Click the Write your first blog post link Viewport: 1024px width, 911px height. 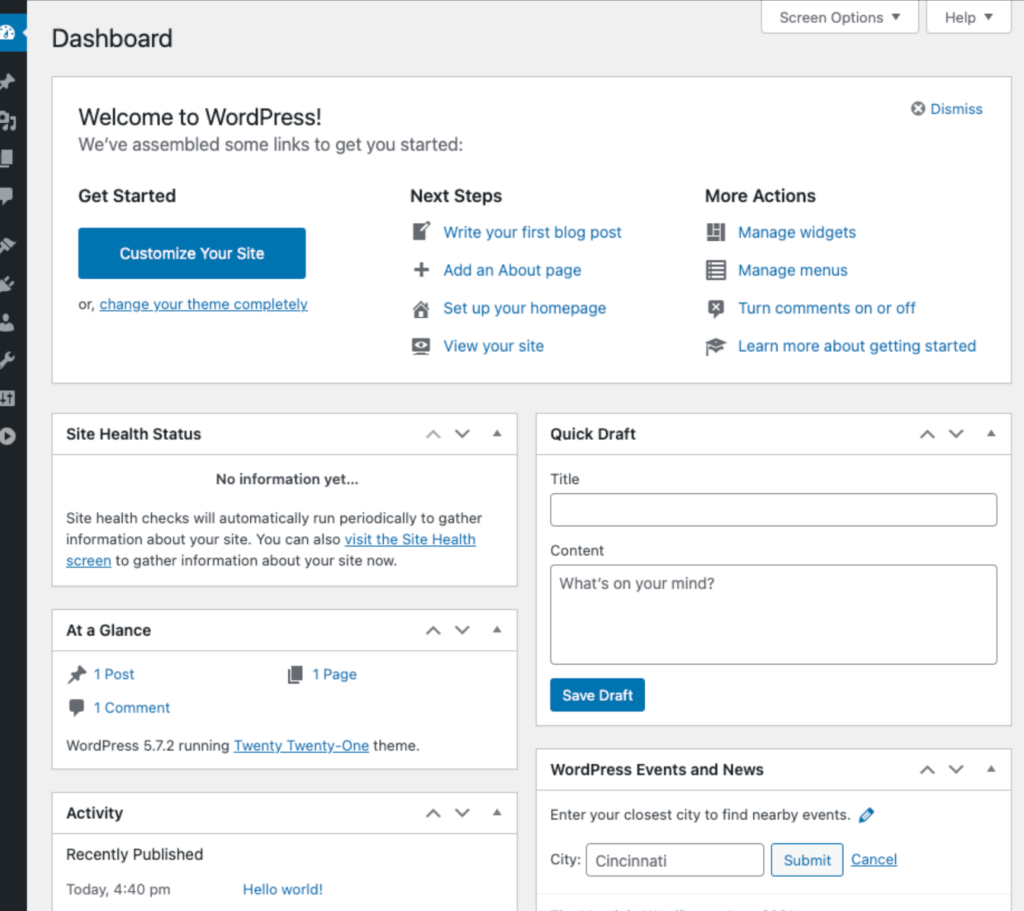[532, 232]
